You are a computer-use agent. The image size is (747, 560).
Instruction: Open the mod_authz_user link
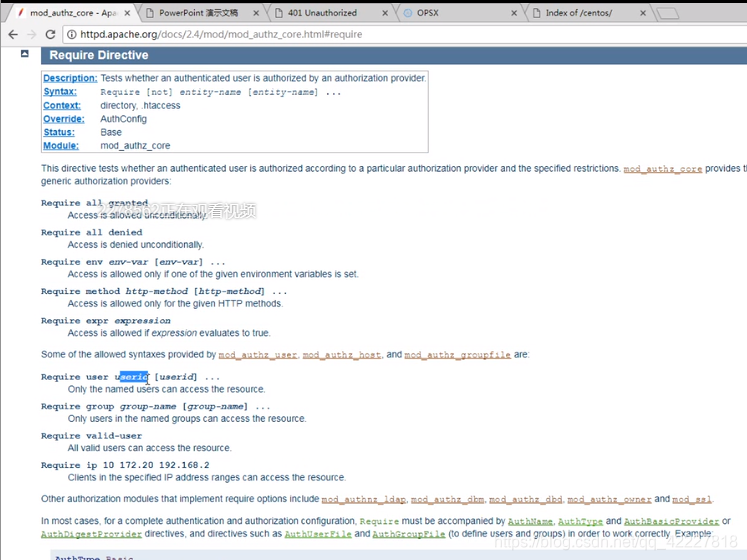point(258,355)
